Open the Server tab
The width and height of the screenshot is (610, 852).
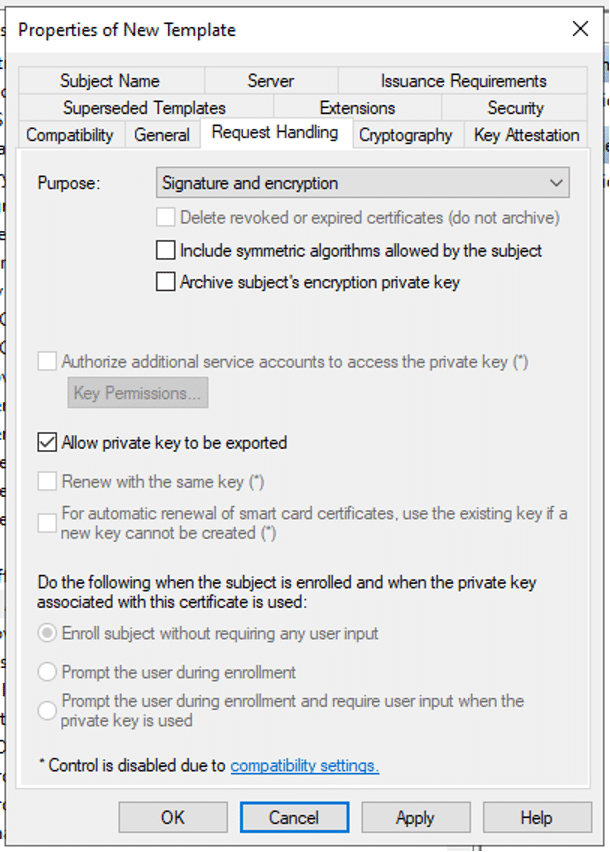tap(270, 81)
